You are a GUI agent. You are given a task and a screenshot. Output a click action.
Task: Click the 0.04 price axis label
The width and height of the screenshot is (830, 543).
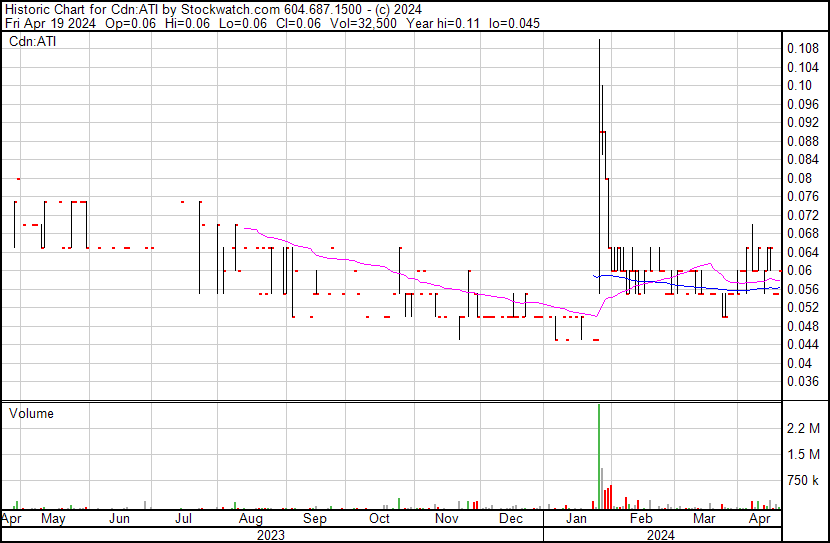tap(799, 363)
